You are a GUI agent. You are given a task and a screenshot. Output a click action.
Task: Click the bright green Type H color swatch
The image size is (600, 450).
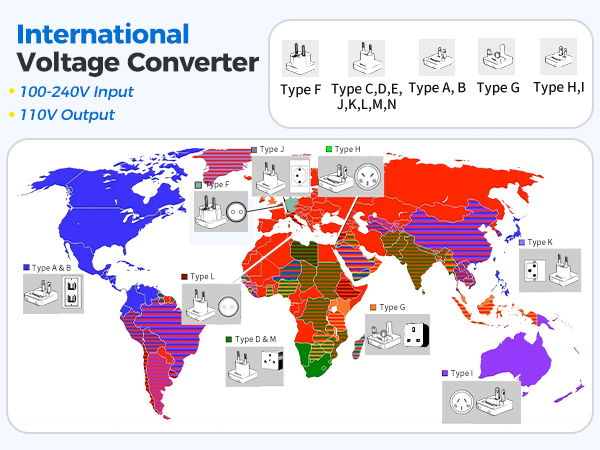329,149
